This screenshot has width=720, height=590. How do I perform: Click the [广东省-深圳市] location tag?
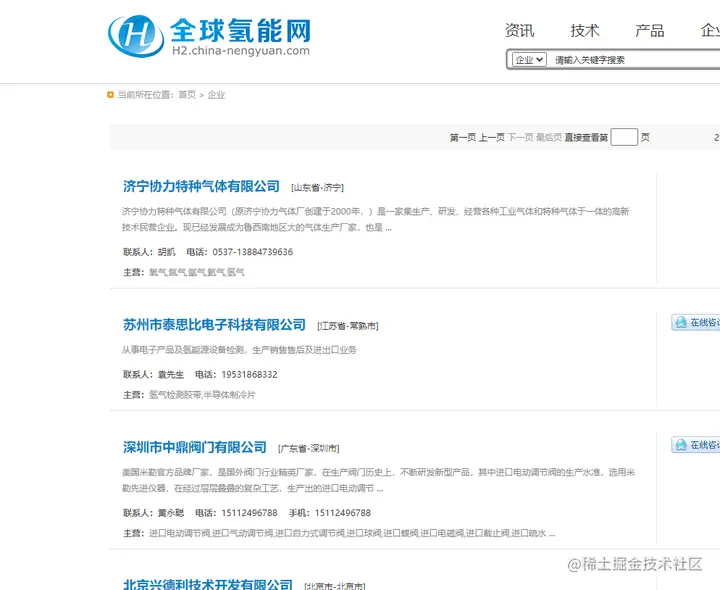[309, 448]
